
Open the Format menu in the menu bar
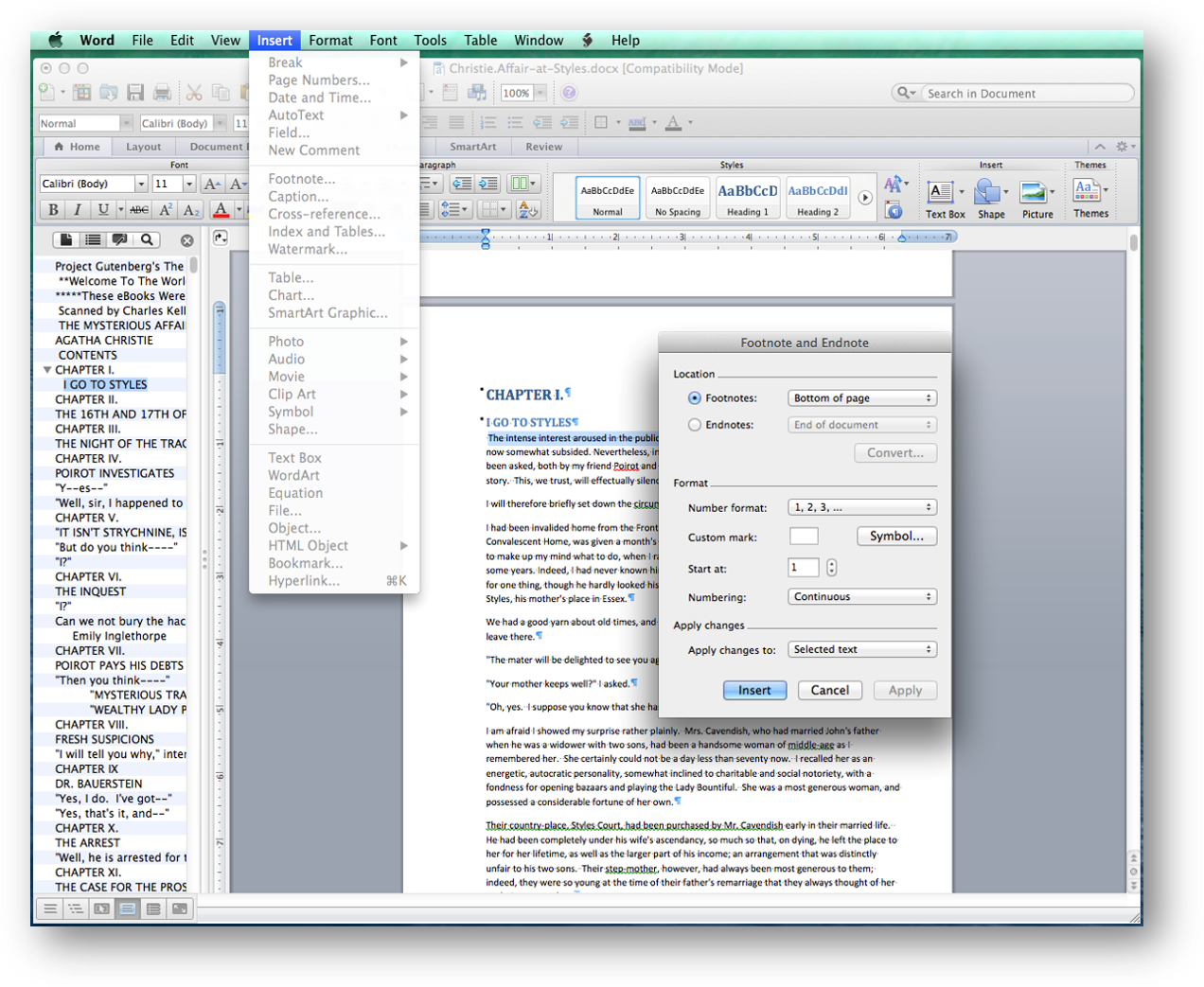(330, 40)
